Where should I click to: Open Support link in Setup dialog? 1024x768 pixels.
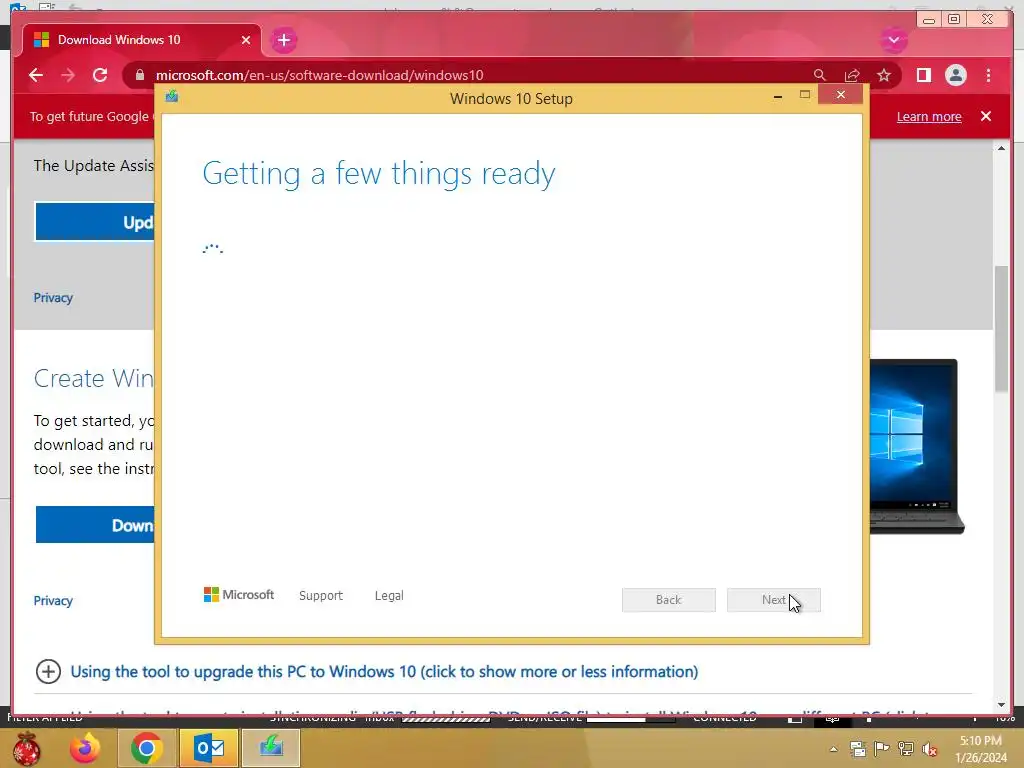321,596
